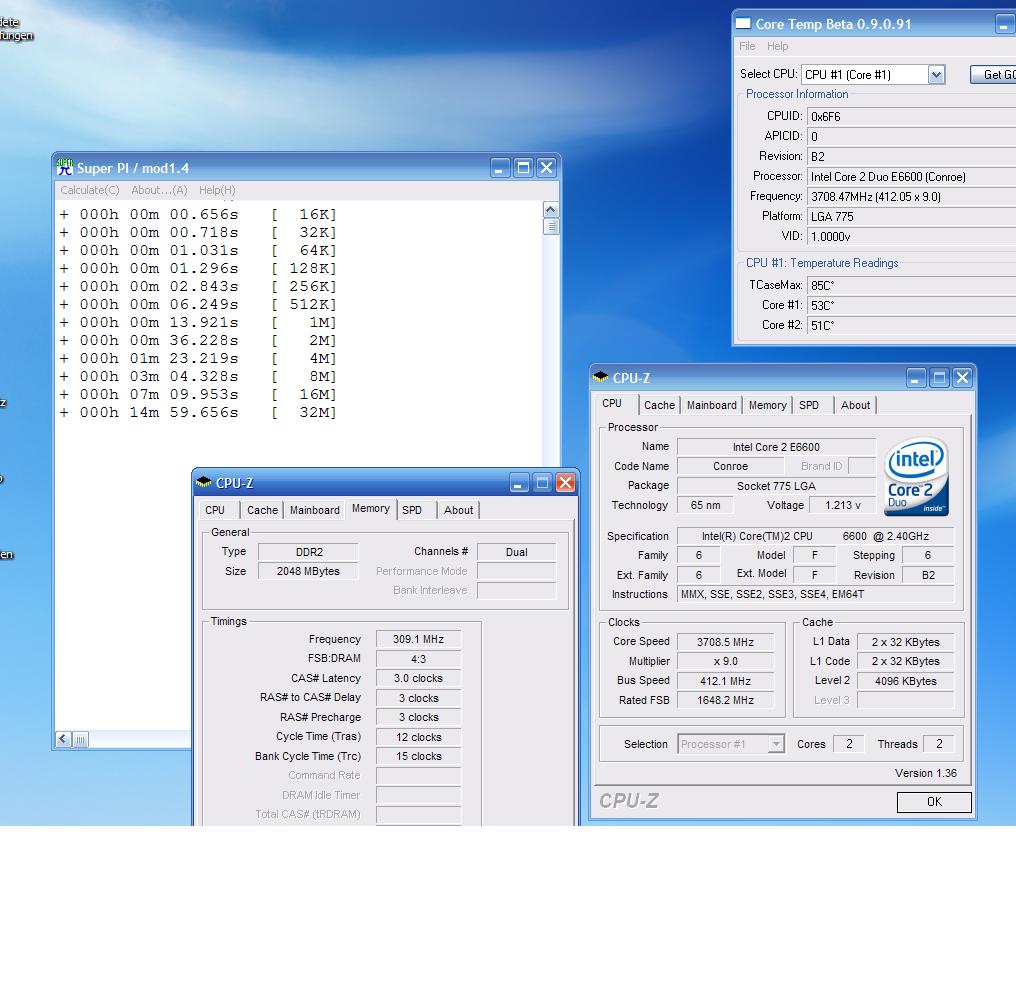Click the FSB:DRAM 4:3 value
This screenshot has height=1000, width=1016.
pyautogui.click(x=418, y=658)
